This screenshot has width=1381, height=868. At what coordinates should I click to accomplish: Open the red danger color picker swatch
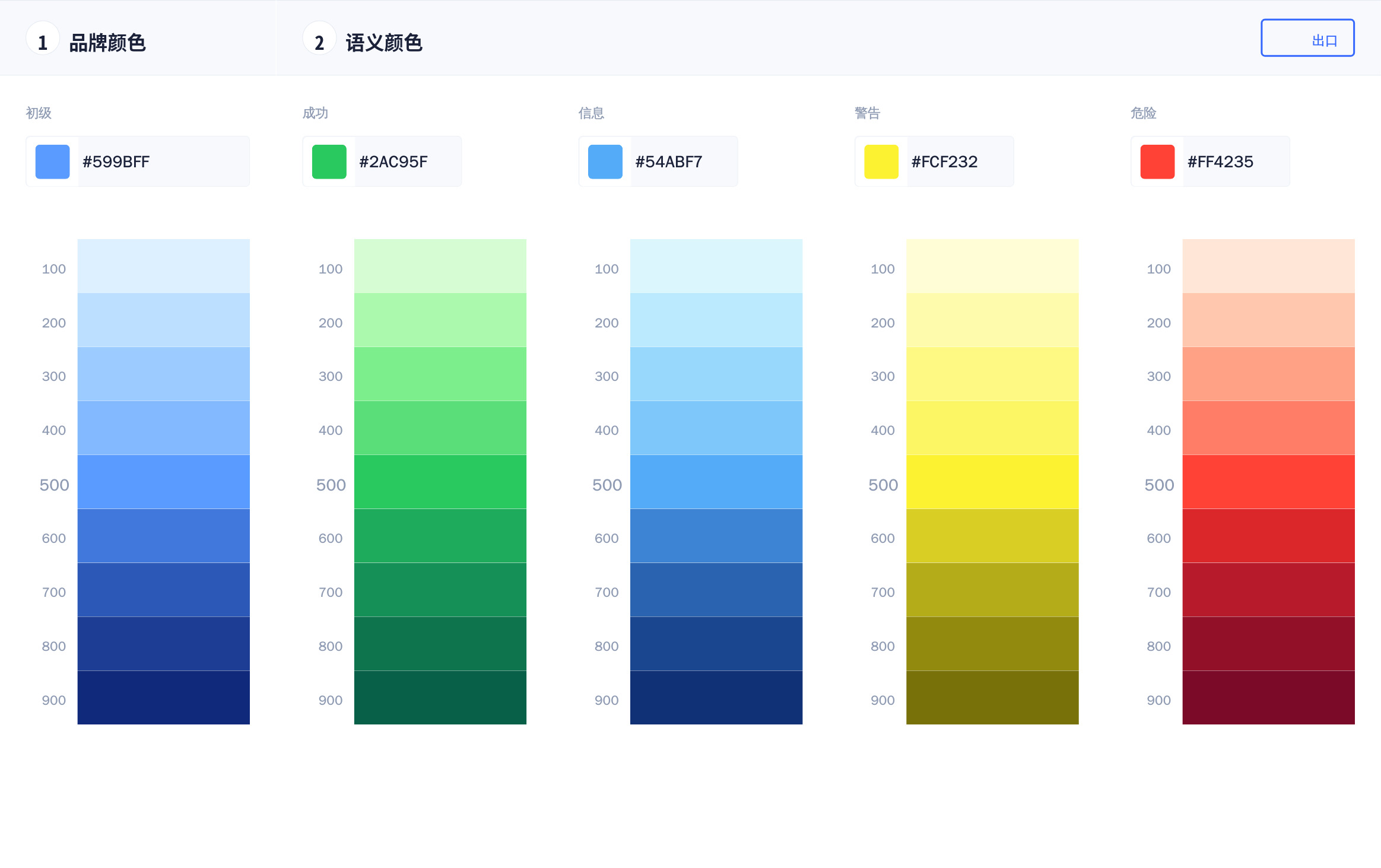1157,161
